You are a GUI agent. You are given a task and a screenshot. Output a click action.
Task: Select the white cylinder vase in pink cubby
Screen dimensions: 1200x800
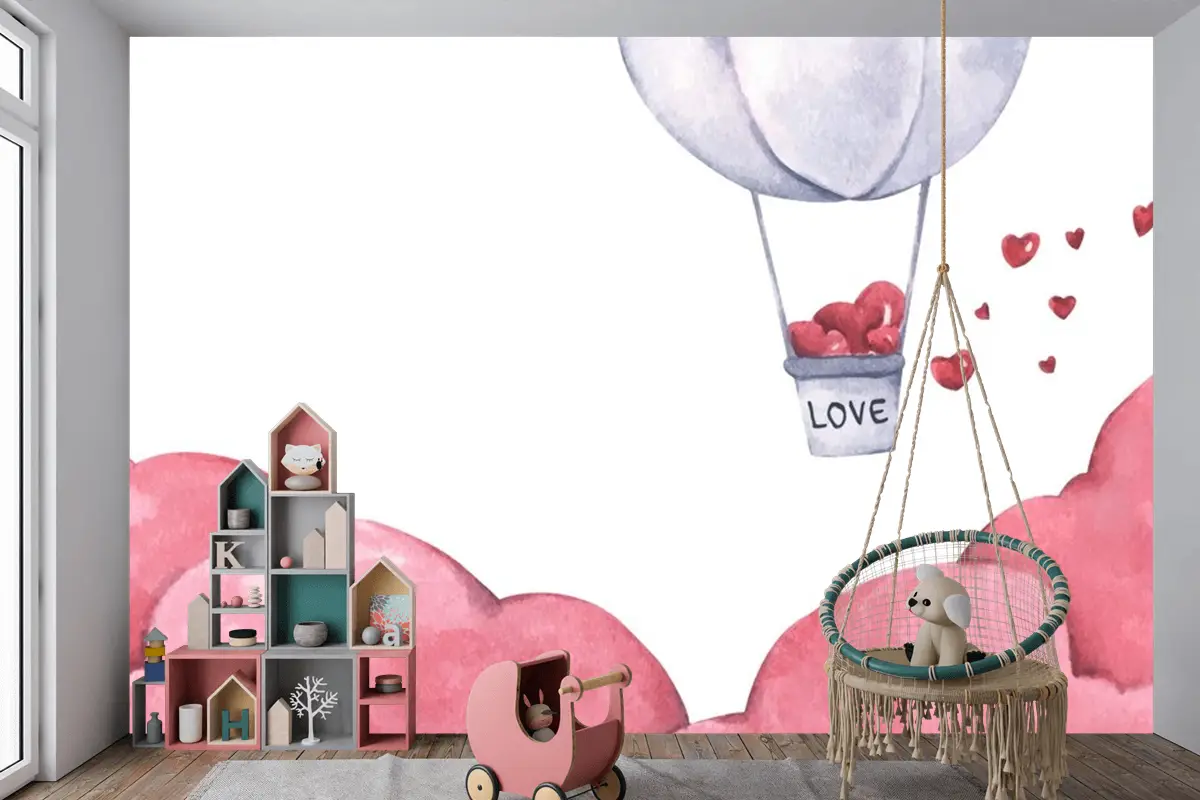(190, 722)
